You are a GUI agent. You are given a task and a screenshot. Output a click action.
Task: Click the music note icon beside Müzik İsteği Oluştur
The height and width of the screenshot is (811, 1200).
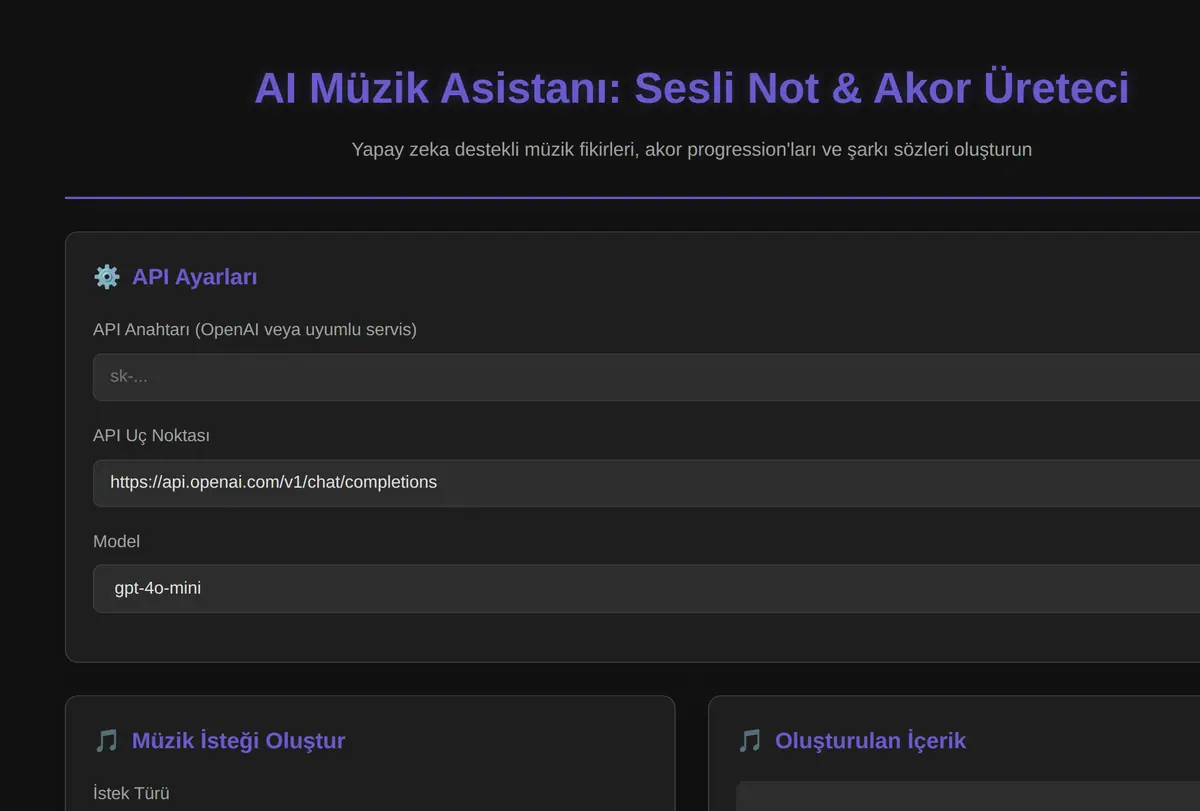pos(106,741)
